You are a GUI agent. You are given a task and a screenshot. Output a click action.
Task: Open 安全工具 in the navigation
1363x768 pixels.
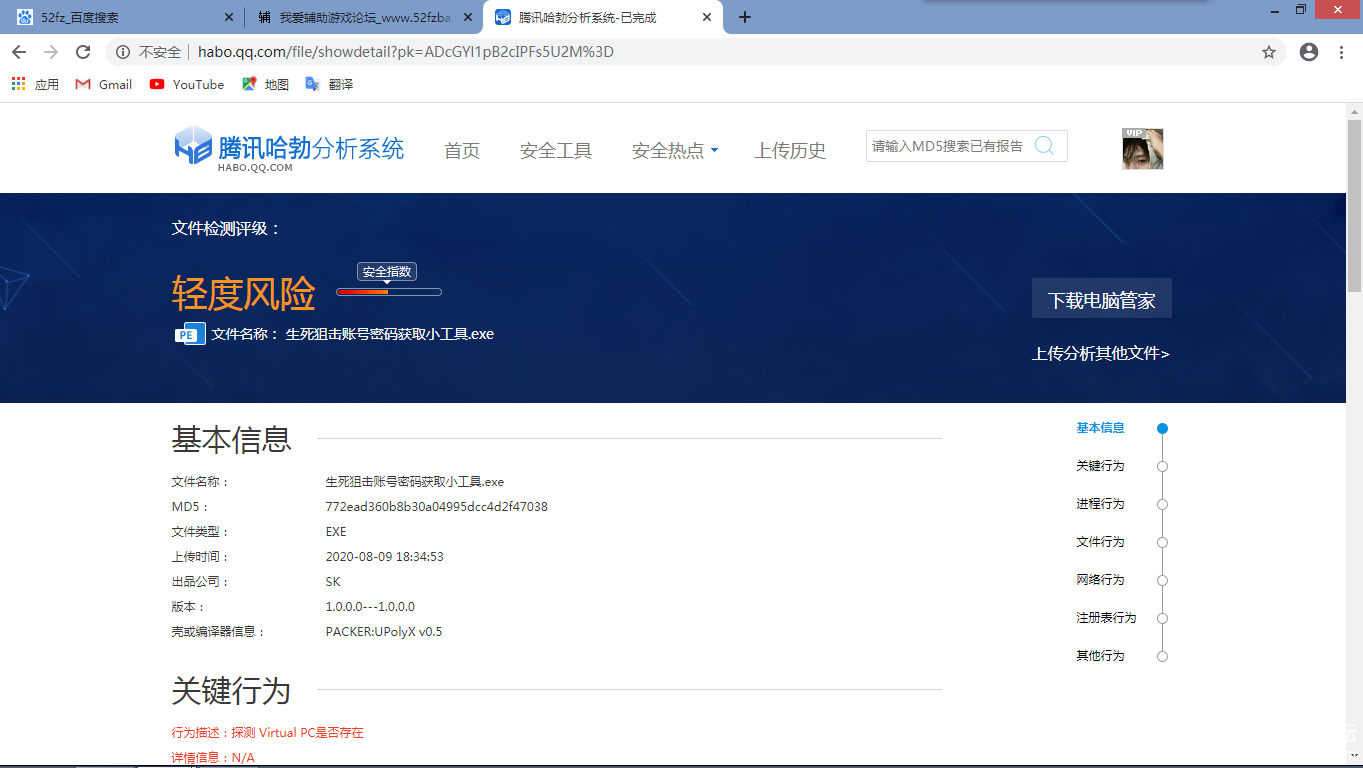coord(556,151)
